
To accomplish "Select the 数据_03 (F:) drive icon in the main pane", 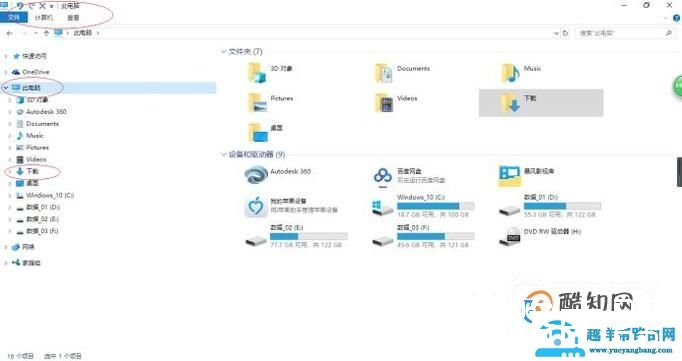I will (x=383, y=240).
